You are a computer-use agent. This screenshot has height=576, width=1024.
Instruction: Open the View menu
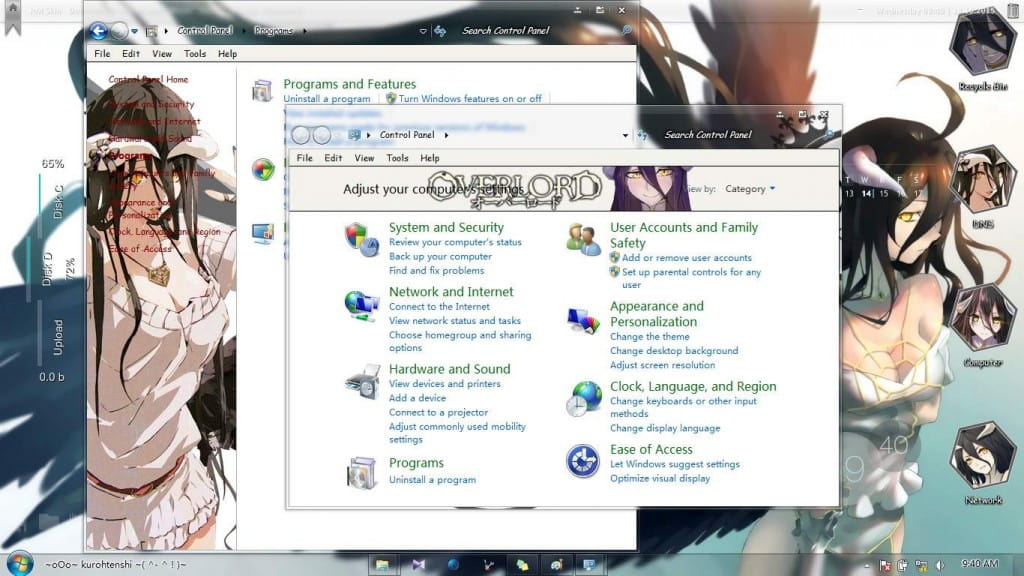click(x=364, y=158)
